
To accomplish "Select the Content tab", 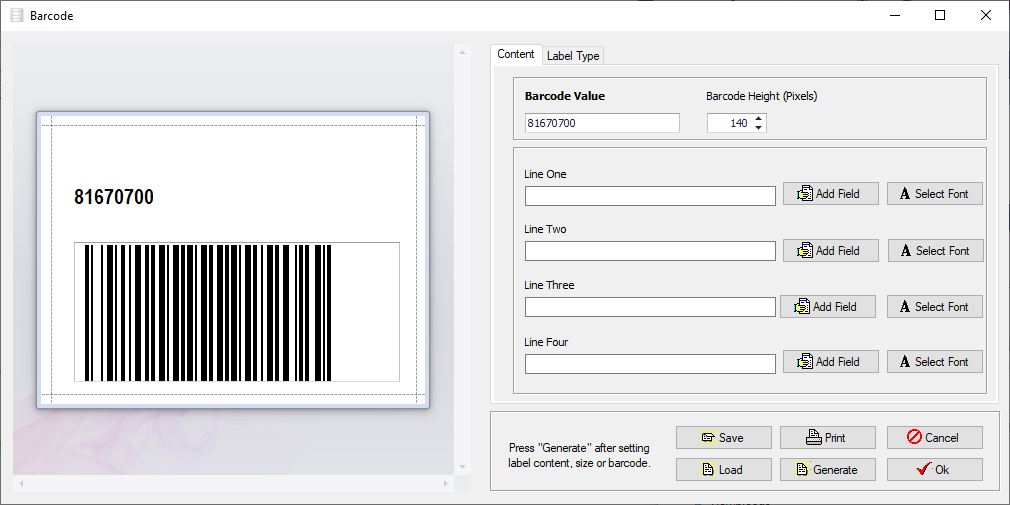I will pos(516,54).
